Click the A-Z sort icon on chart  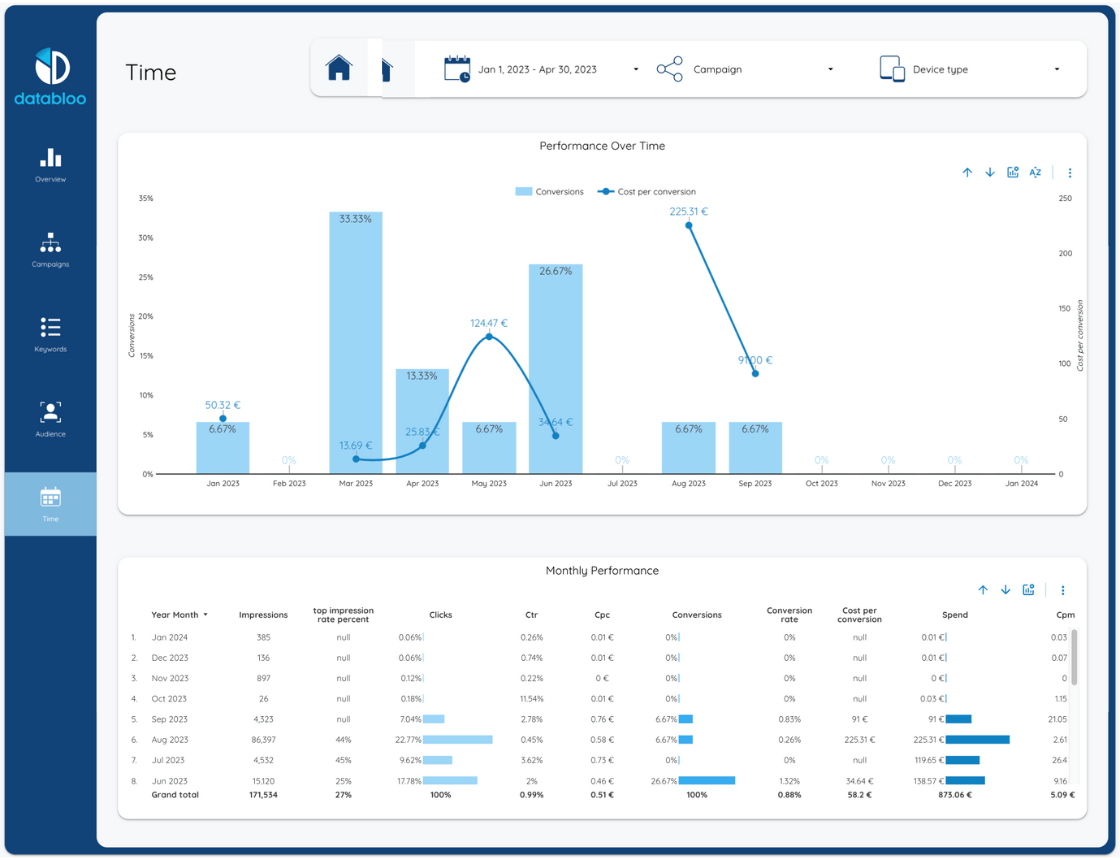pos(1036,173)
